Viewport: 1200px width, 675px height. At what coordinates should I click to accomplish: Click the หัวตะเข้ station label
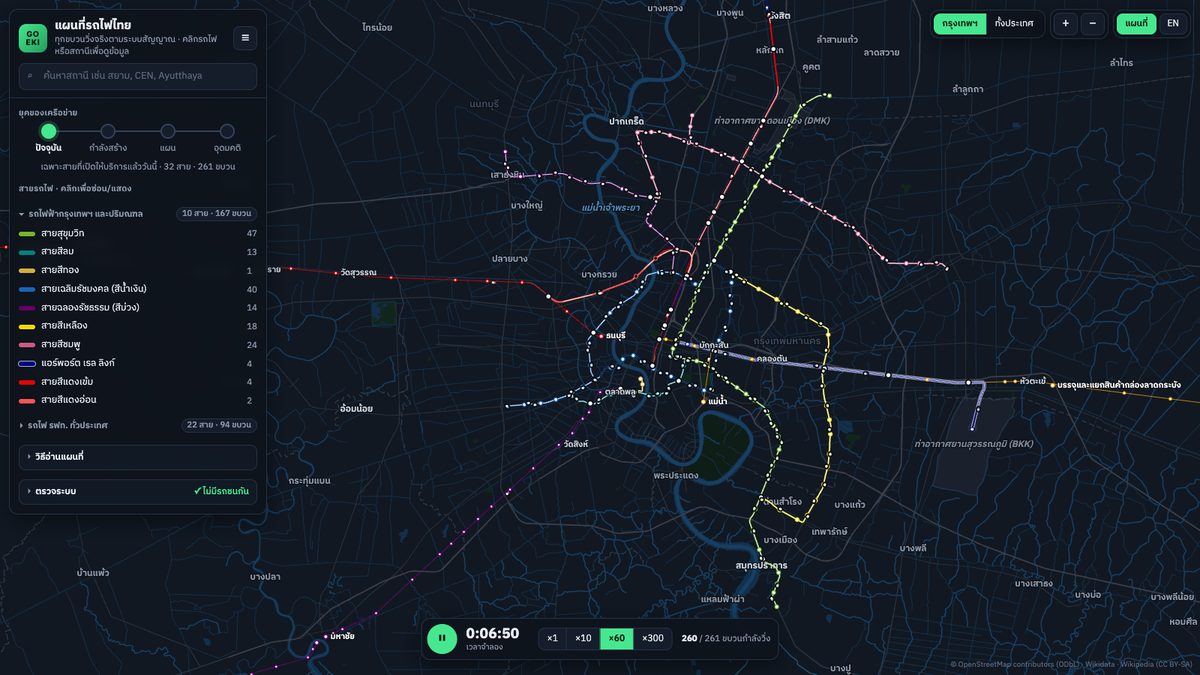[x=1033, y=381]
